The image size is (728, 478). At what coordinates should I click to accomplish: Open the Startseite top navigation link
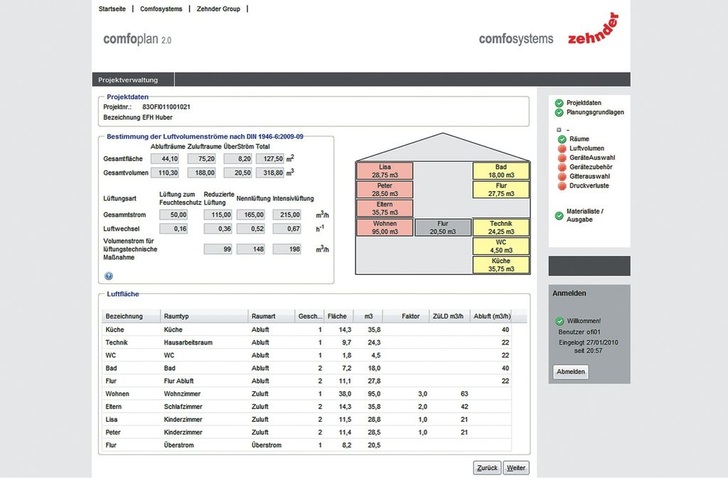pos(113,8)
